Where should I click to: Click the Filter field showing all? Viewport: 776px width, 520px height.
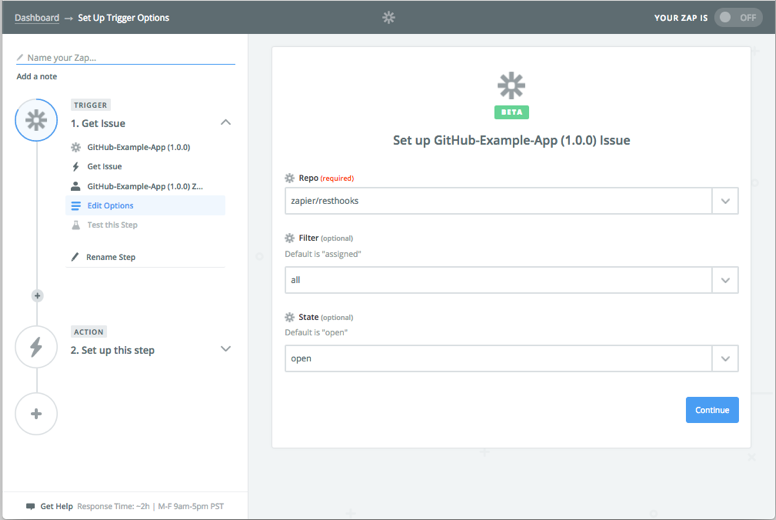[498, 280]
